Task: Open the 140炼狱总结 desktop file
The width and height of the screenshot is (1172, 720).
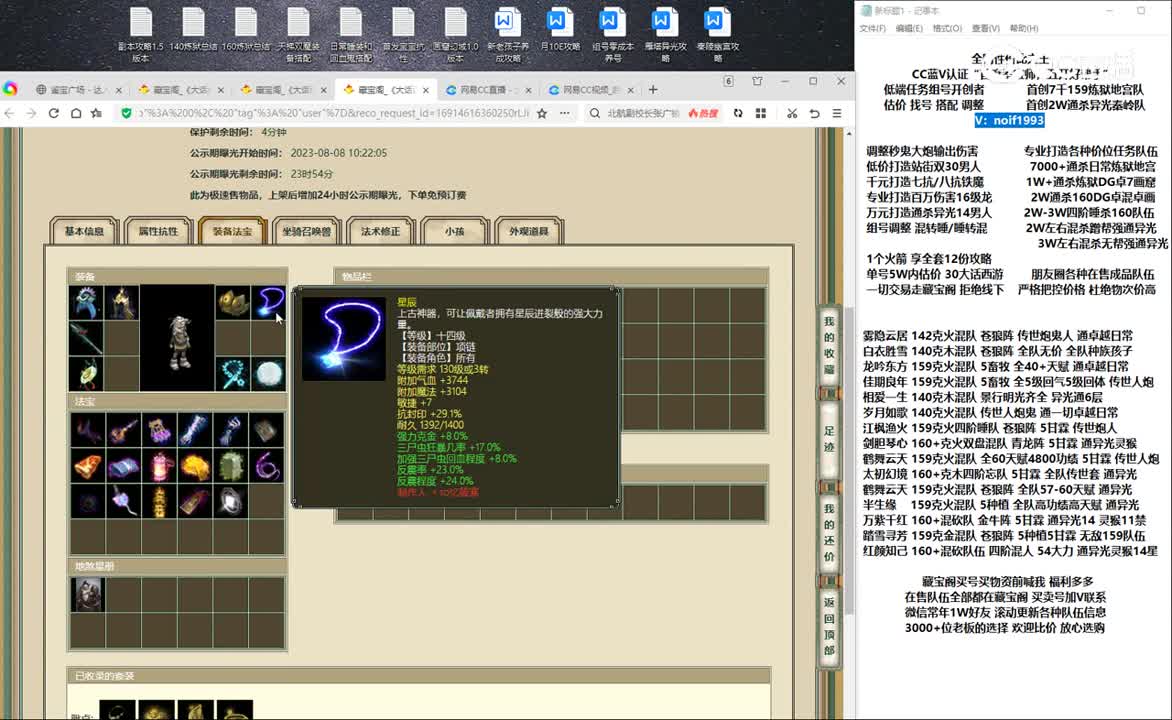Action: [193, 30]
